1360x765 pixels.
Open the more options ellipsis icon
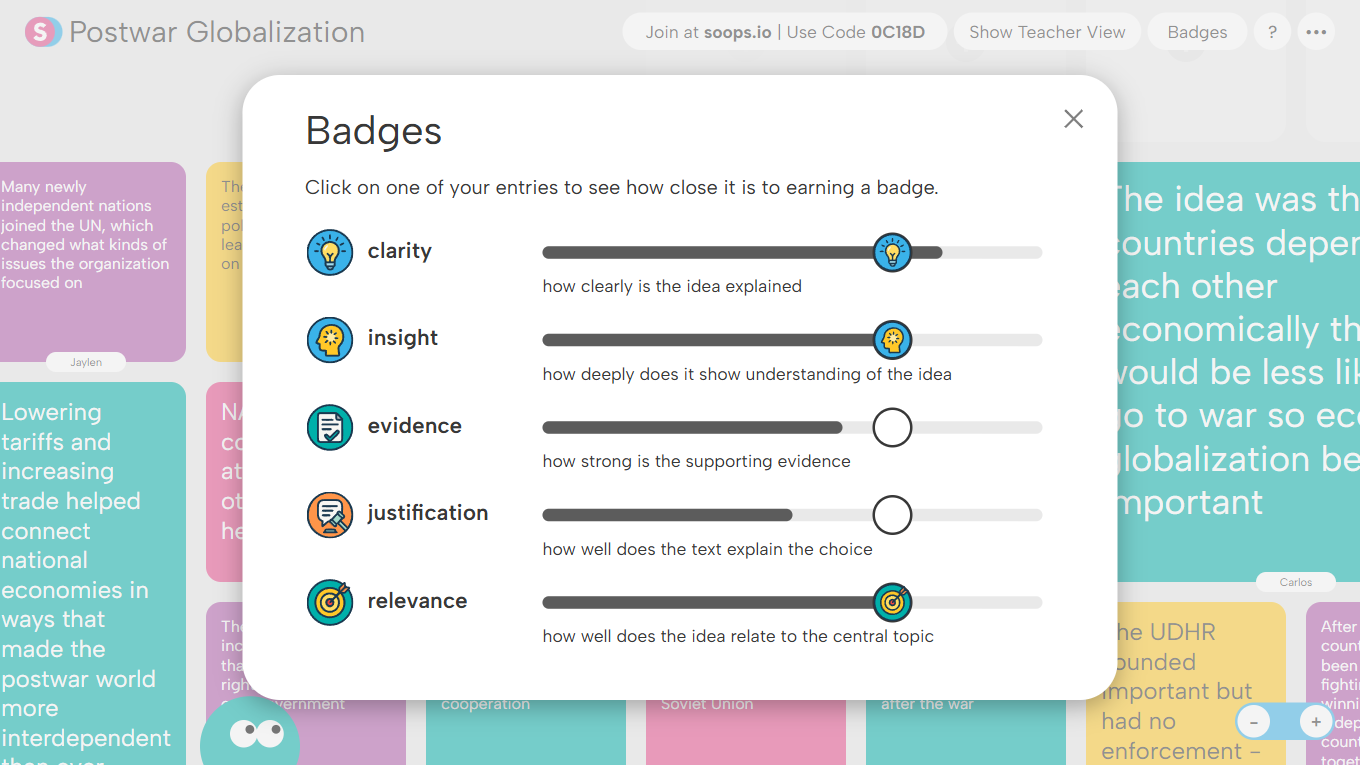(1316, 31)
